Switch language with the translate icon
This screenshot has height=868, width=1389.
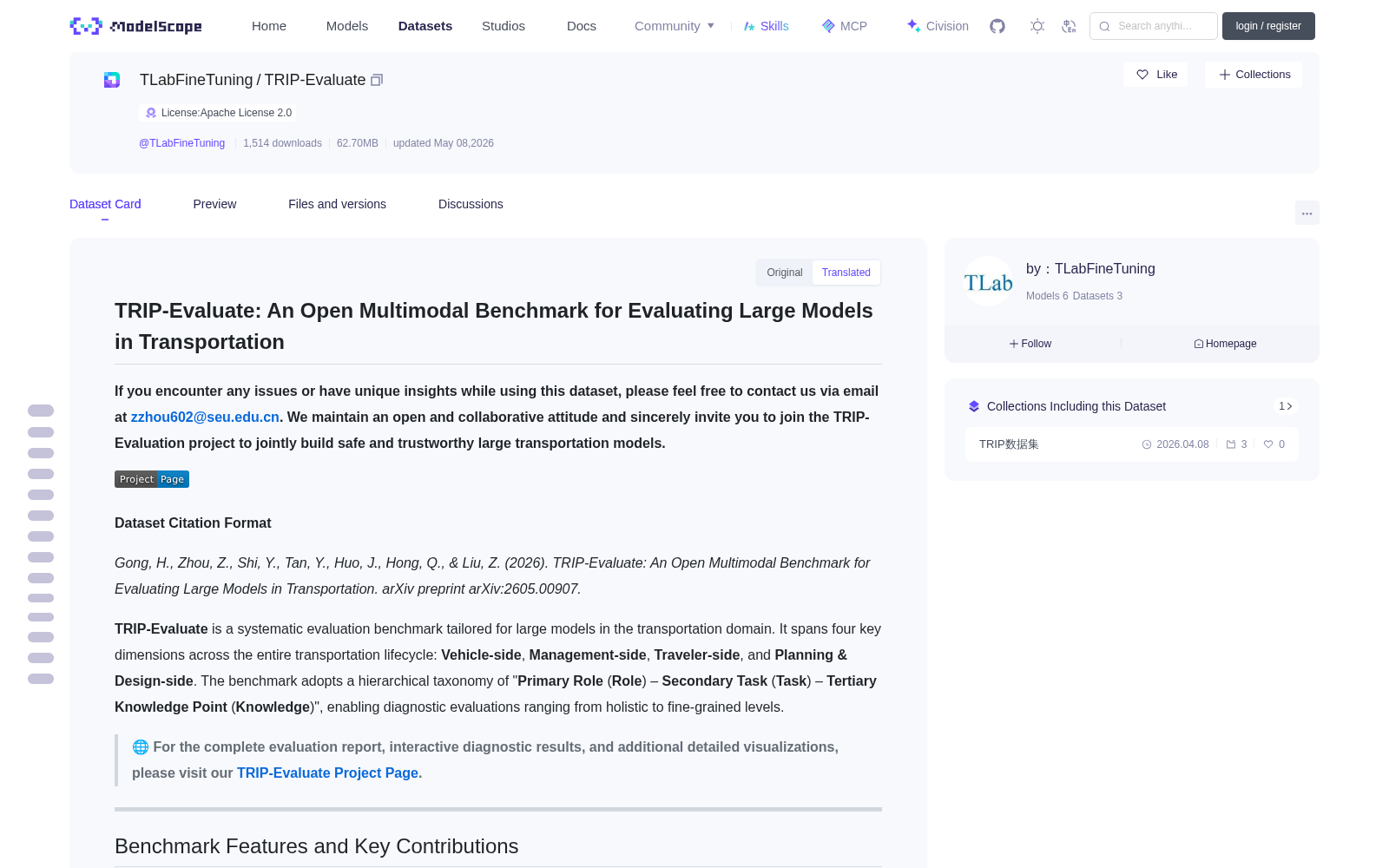coord(1070,26)
